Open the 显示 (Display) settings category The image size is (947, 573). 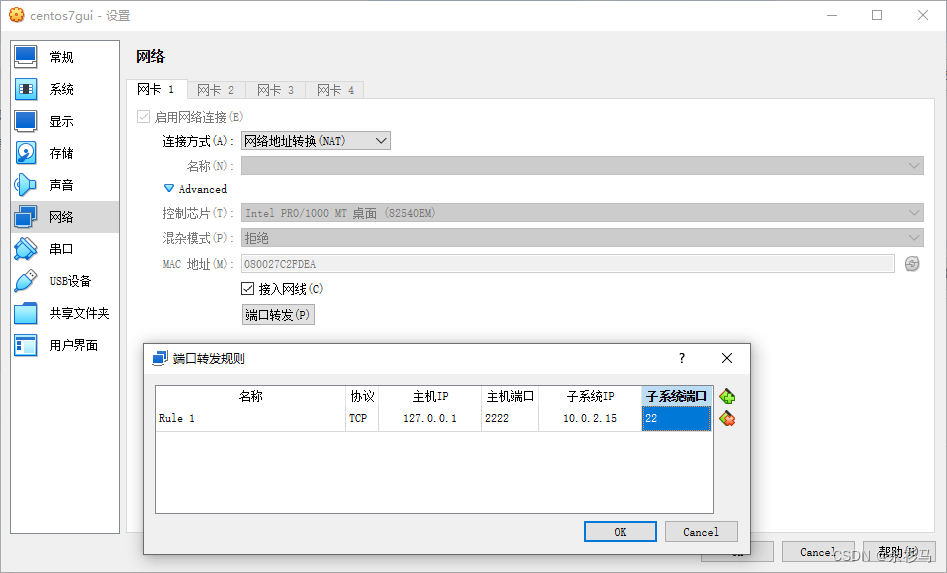[x=61, y=121]
